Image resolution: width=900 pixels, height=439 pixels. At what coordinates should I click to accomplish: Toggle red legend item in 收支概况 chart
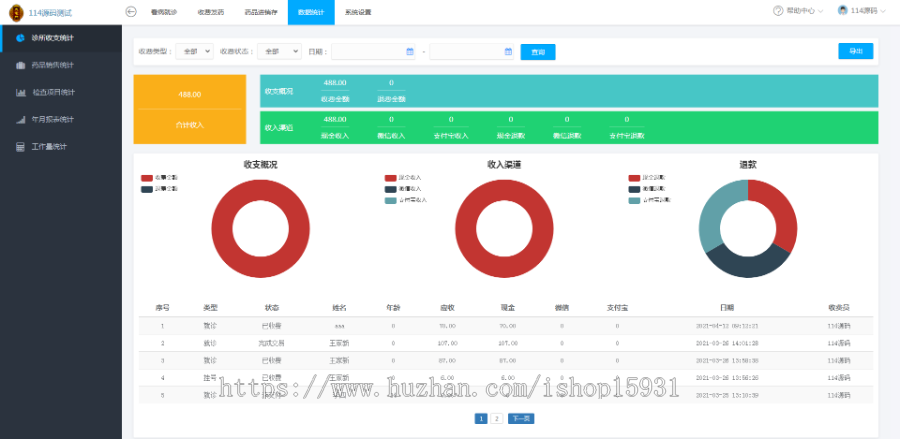coord(147,177)
